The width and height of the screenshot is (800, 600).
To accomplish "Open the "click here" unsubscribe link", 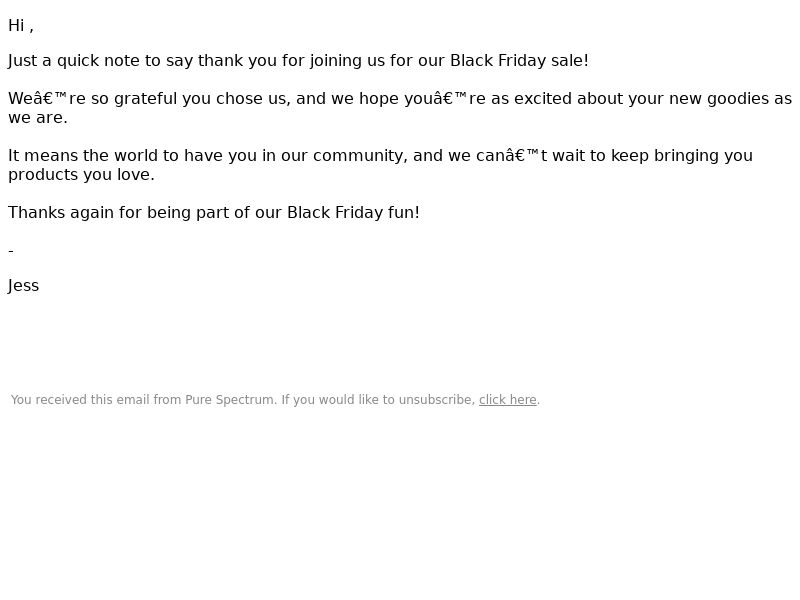I will pos(508,400).
